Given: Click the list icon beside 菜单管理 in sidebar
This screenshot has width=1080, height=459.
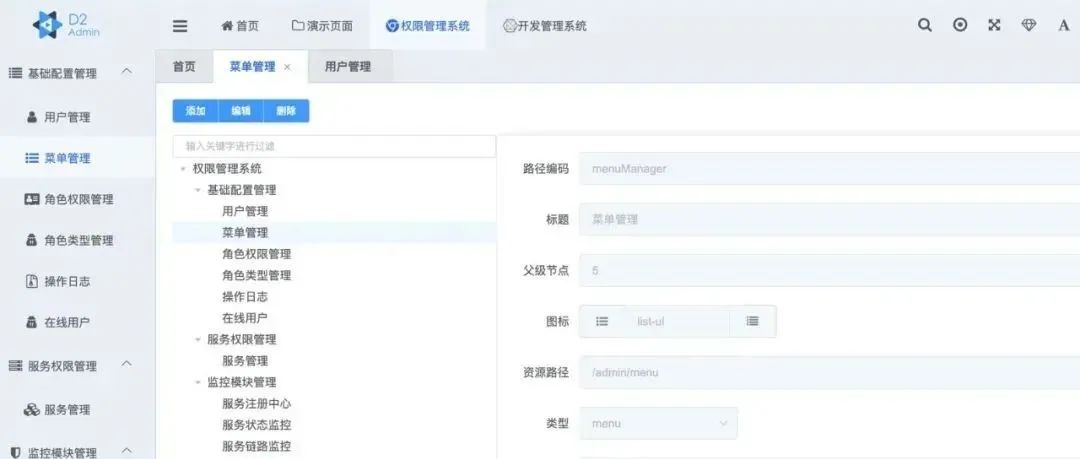Looking at the screenshot, I should pyautogui.click(x=31, y=159).
